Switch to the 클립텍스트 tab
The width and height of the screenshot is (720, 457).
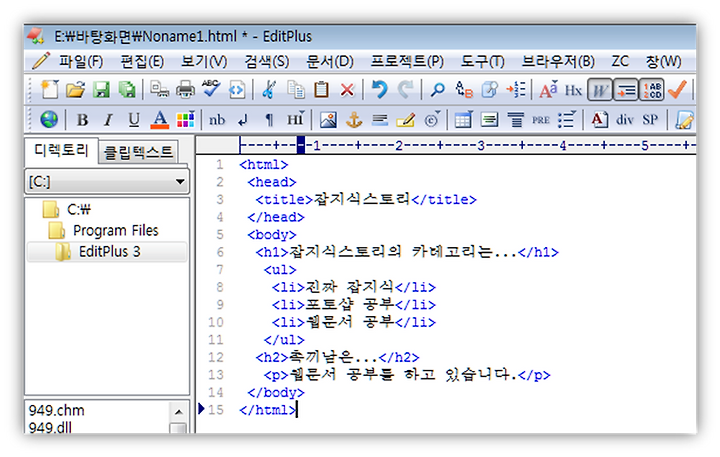pyautogui.click(x=138, y=152)
